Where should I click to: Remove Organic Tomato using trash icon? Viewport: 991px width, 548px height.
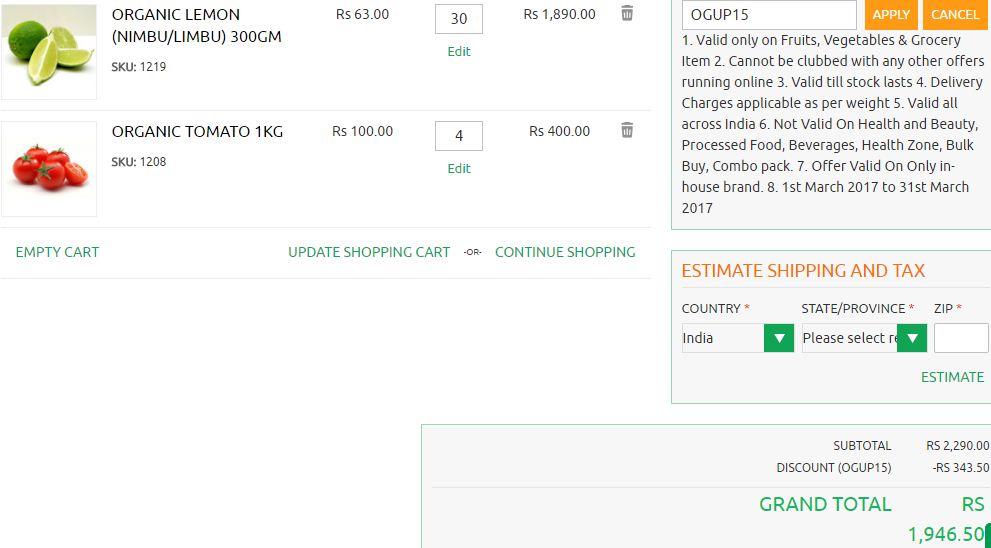[x=627, y=130]
